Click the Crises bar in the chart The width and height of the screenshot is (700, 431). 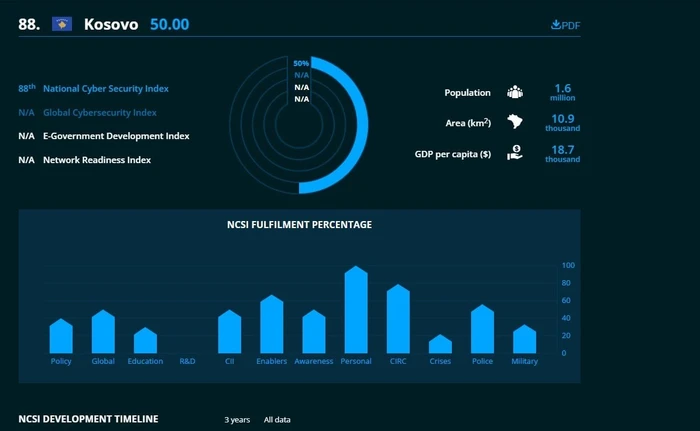[440, 344]
